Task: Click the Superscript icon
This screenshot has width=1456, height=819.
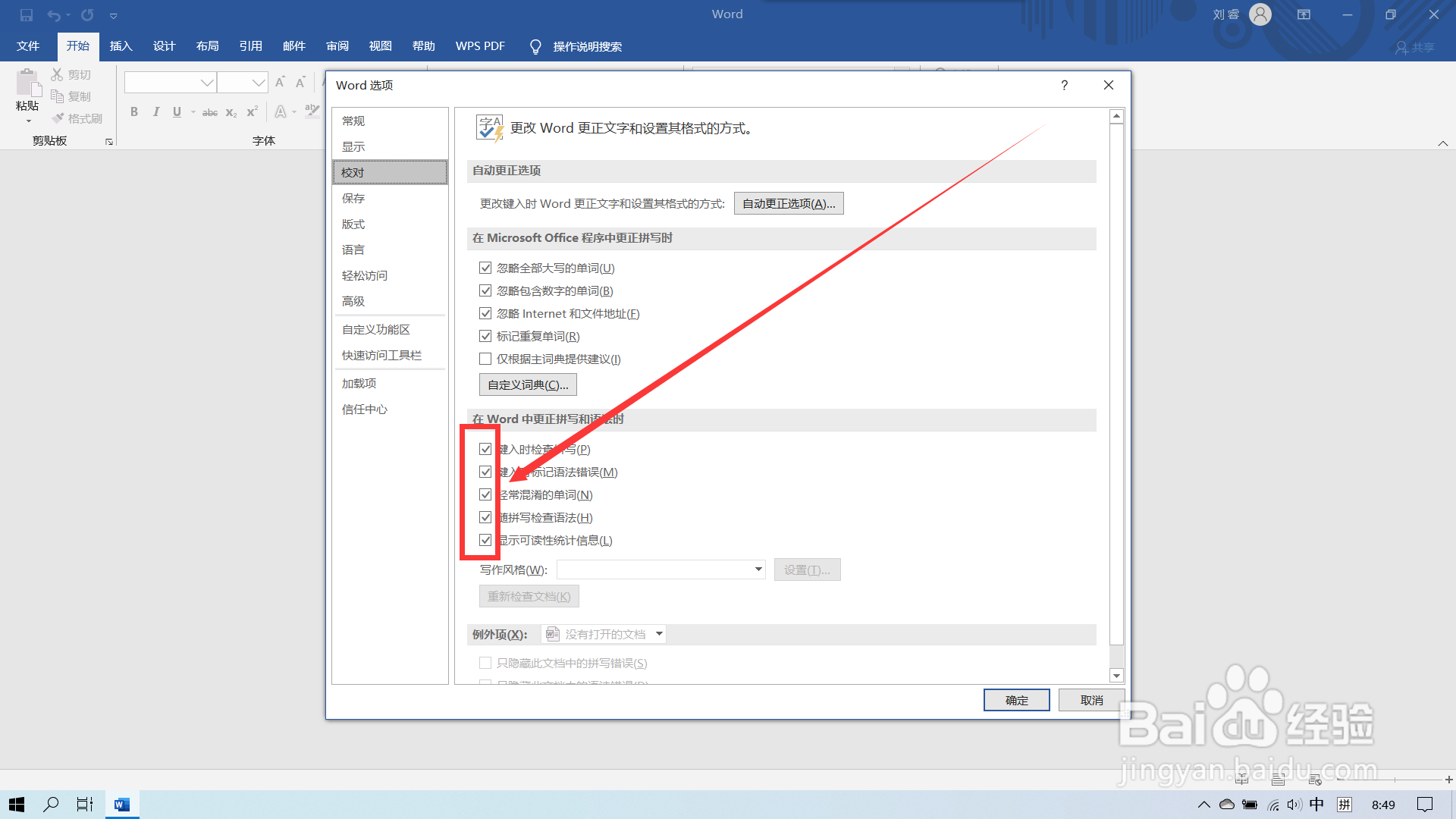Action: click(253, 112)
